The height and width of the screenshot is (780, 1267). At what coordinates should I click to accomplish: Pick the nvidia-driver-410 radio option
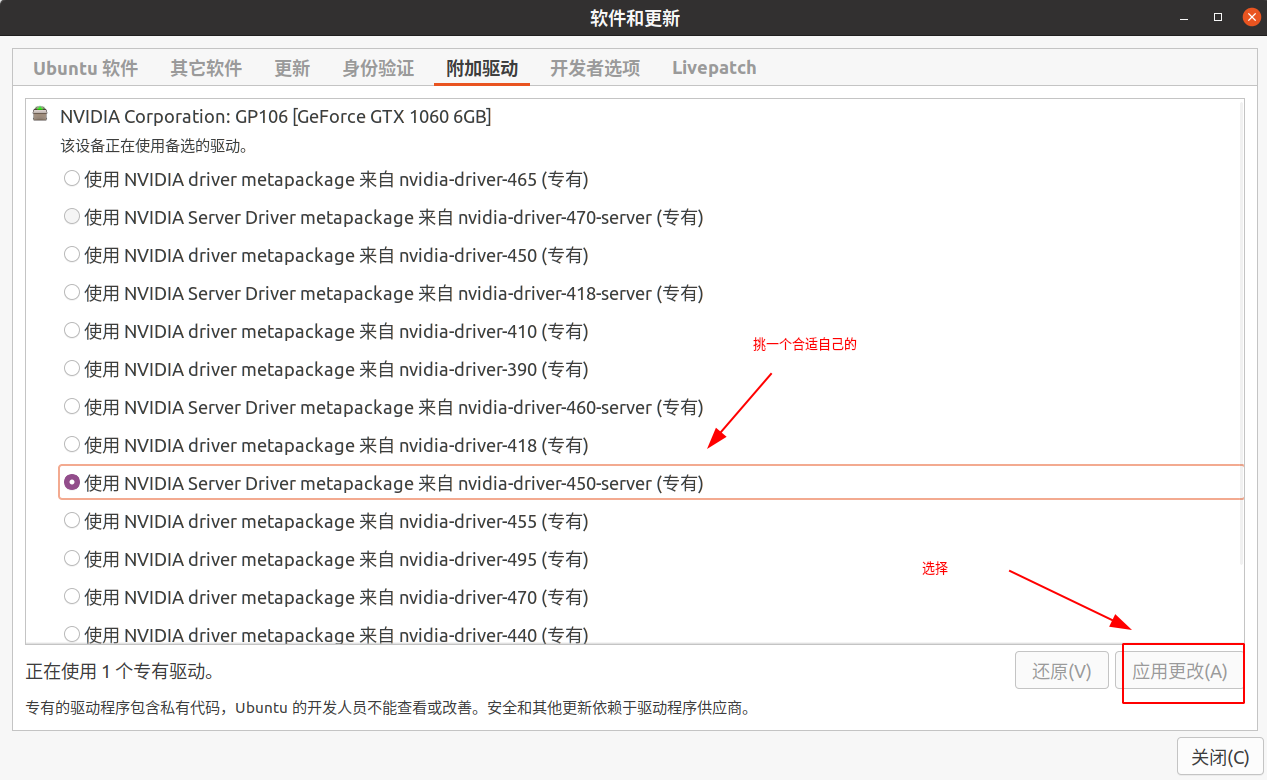pos(72,330)
